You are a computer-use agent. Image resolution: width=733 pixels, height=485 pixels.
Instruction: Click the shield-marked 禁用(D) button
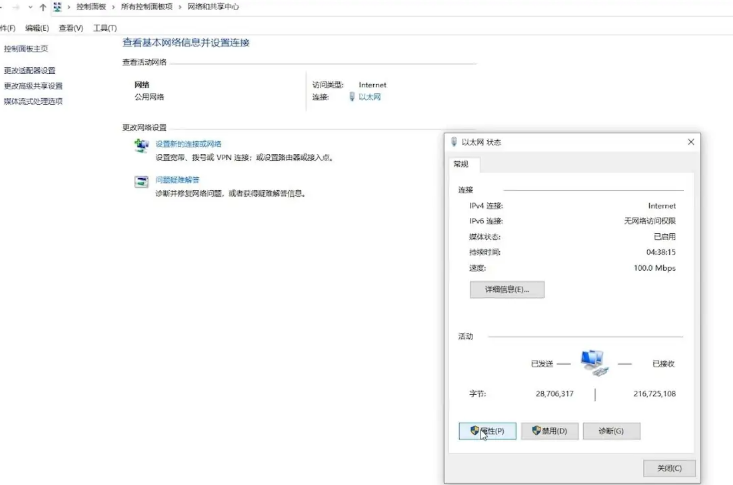(x=549, y=431)
